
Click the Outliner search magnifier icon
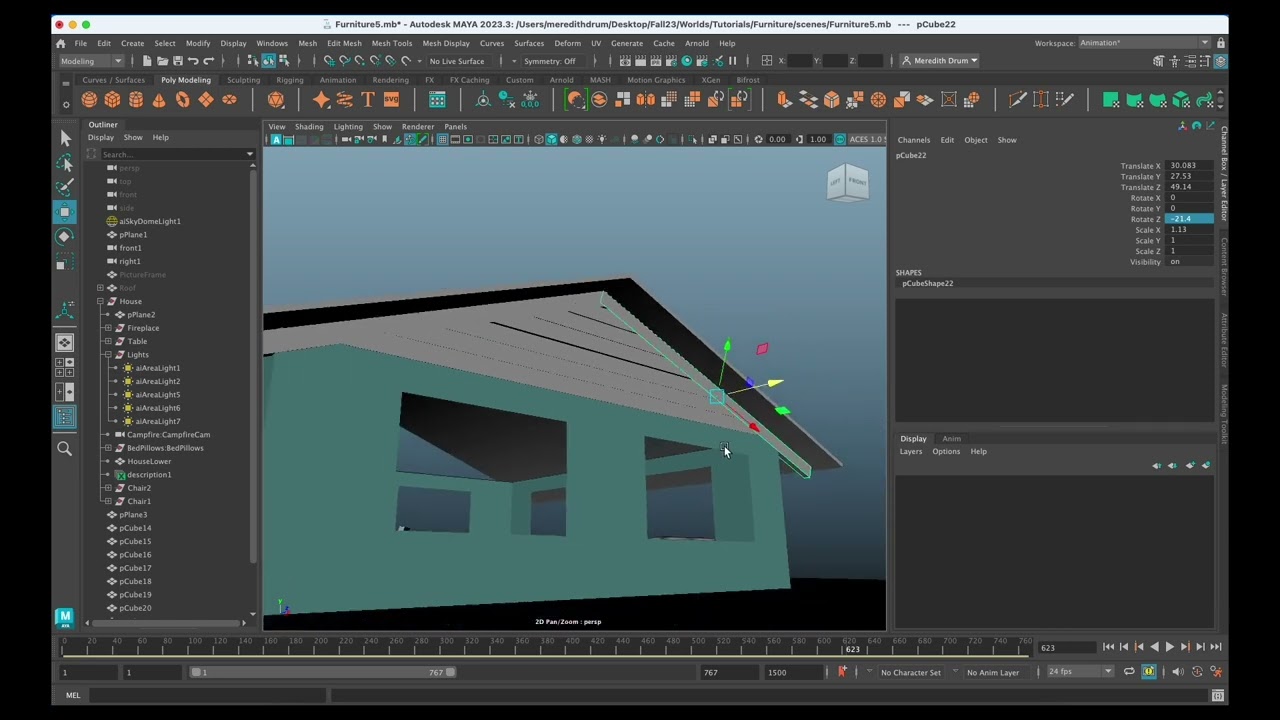coord(65,449)
